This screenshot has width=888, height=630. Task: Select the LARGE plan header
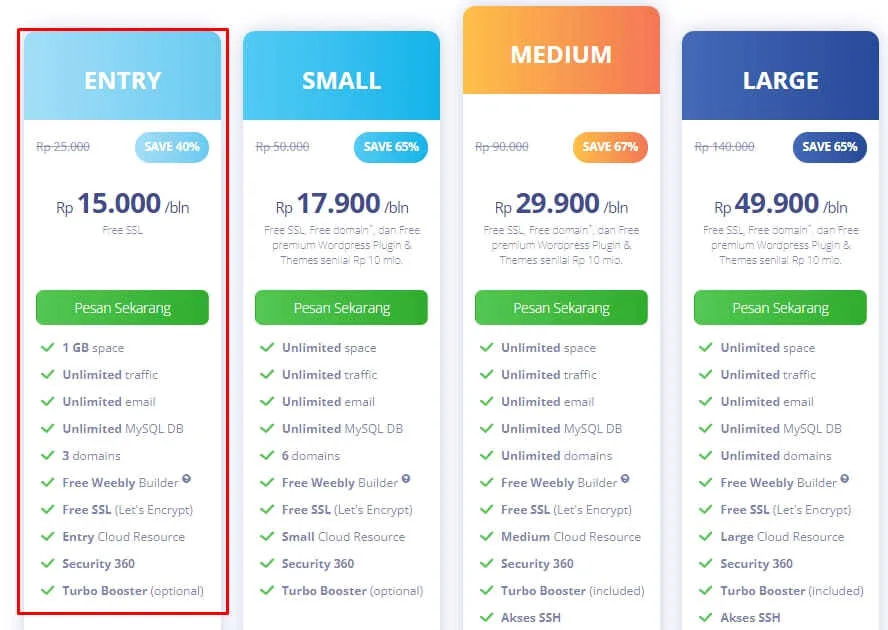click(780, 76)
